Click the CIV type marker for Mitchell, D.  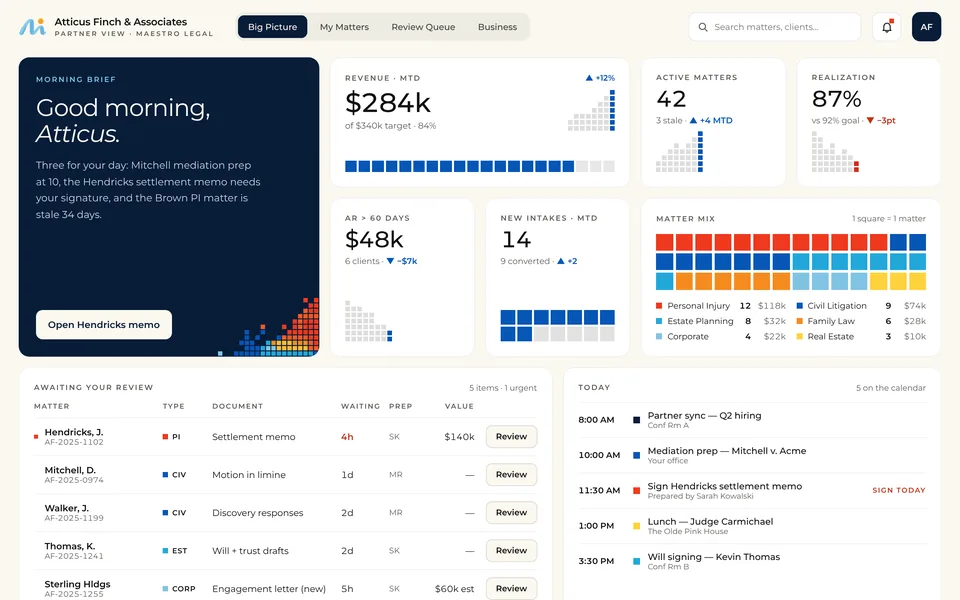tap(165, 474)
